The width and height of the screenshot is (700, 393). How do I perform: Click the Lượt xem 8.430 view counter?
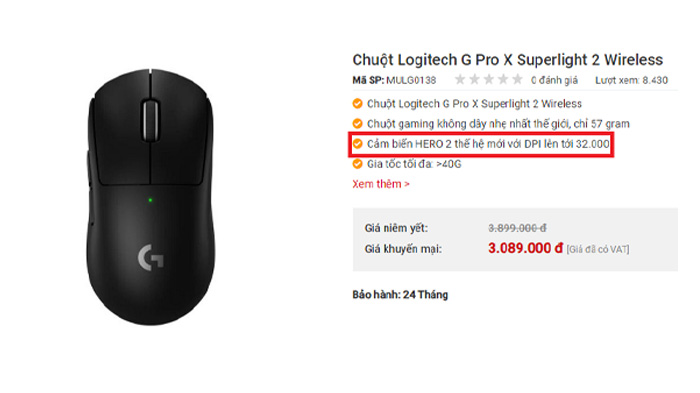coord(631,80)
